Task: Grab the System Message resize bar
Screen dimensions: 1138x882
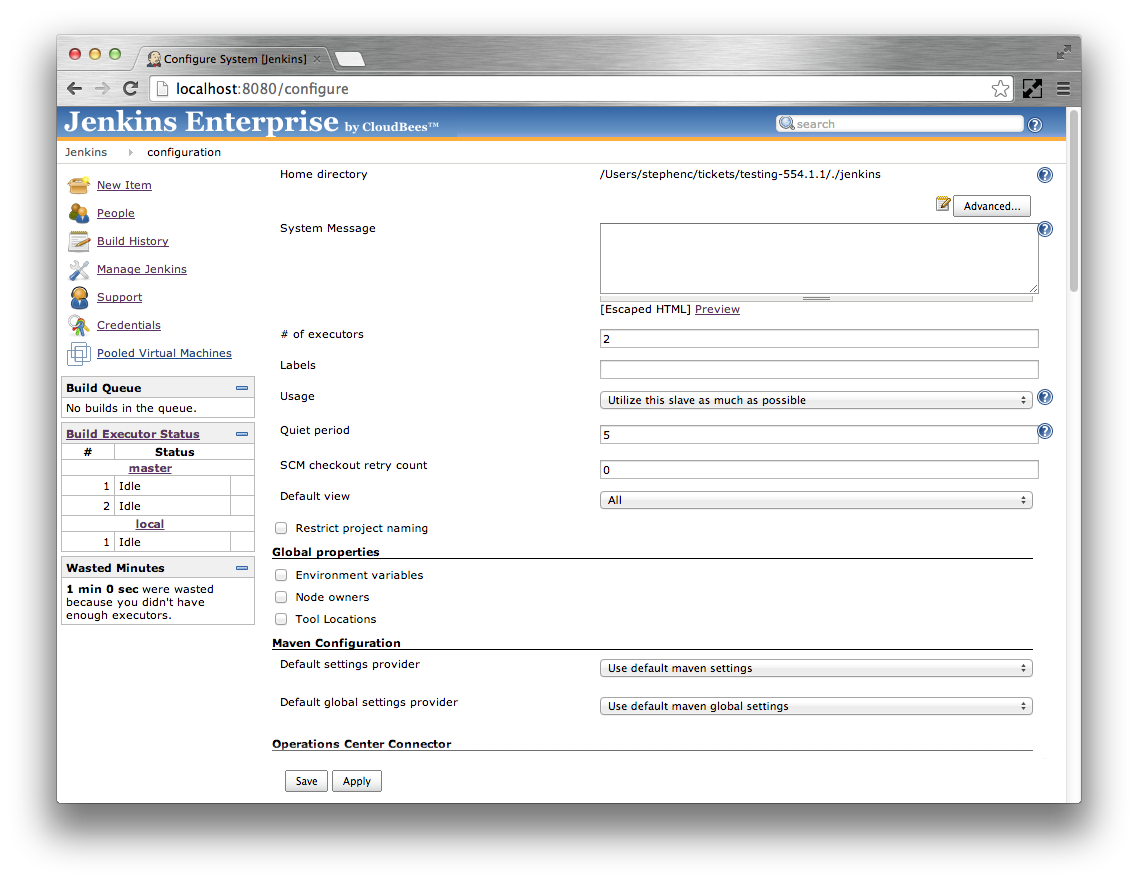Action: [x=816, y=298]
